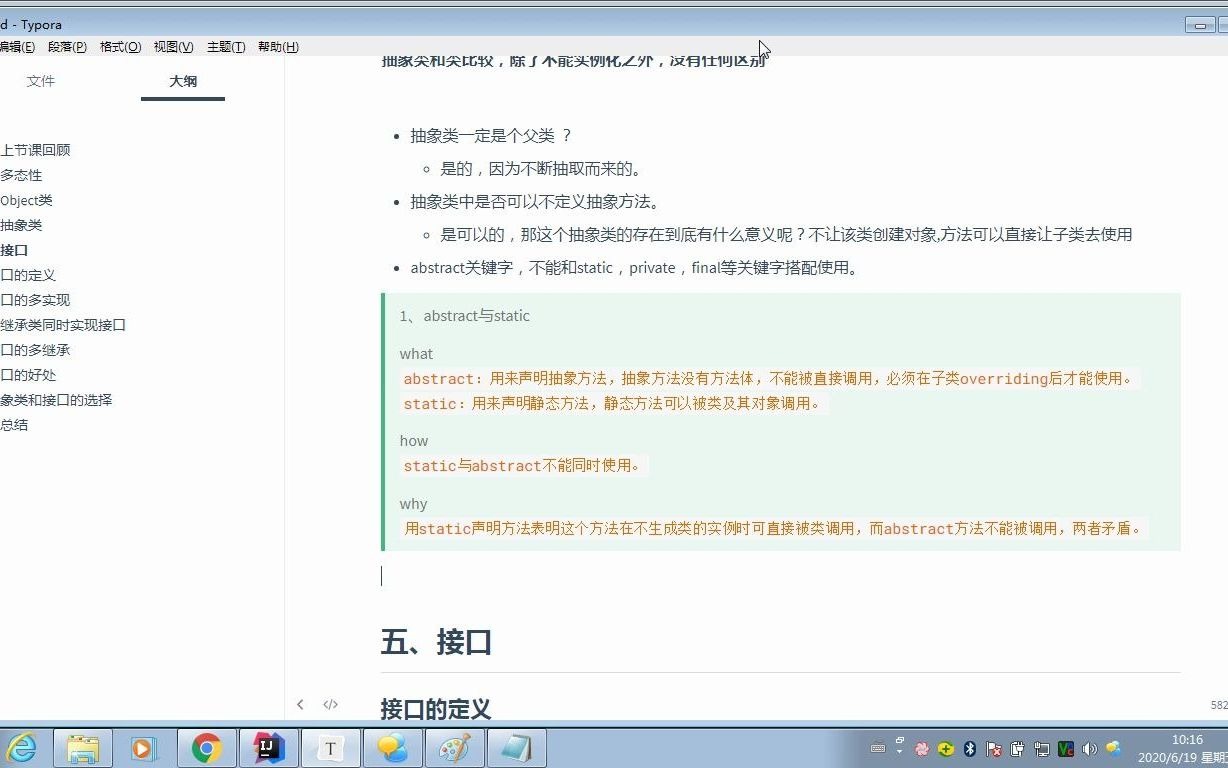
Task: Open Internet Explorer from the taskbar
Action: [22, 748]
